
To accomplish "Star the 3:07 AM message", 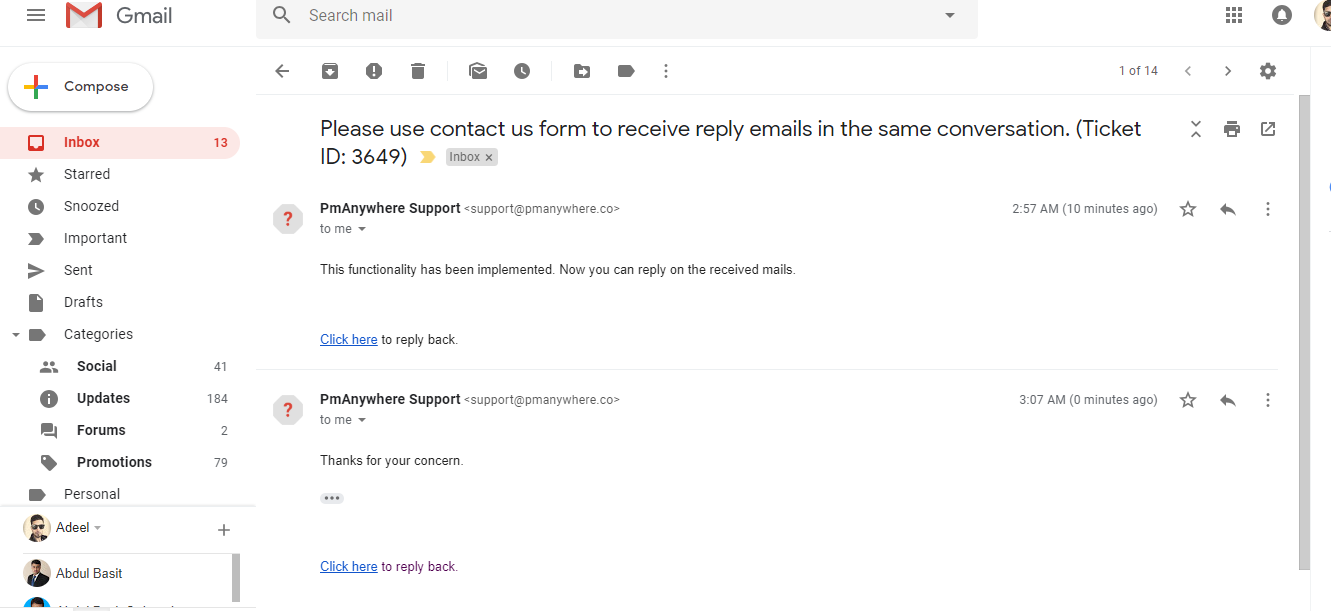I will pyautogui.click(x=1188, y=400).
